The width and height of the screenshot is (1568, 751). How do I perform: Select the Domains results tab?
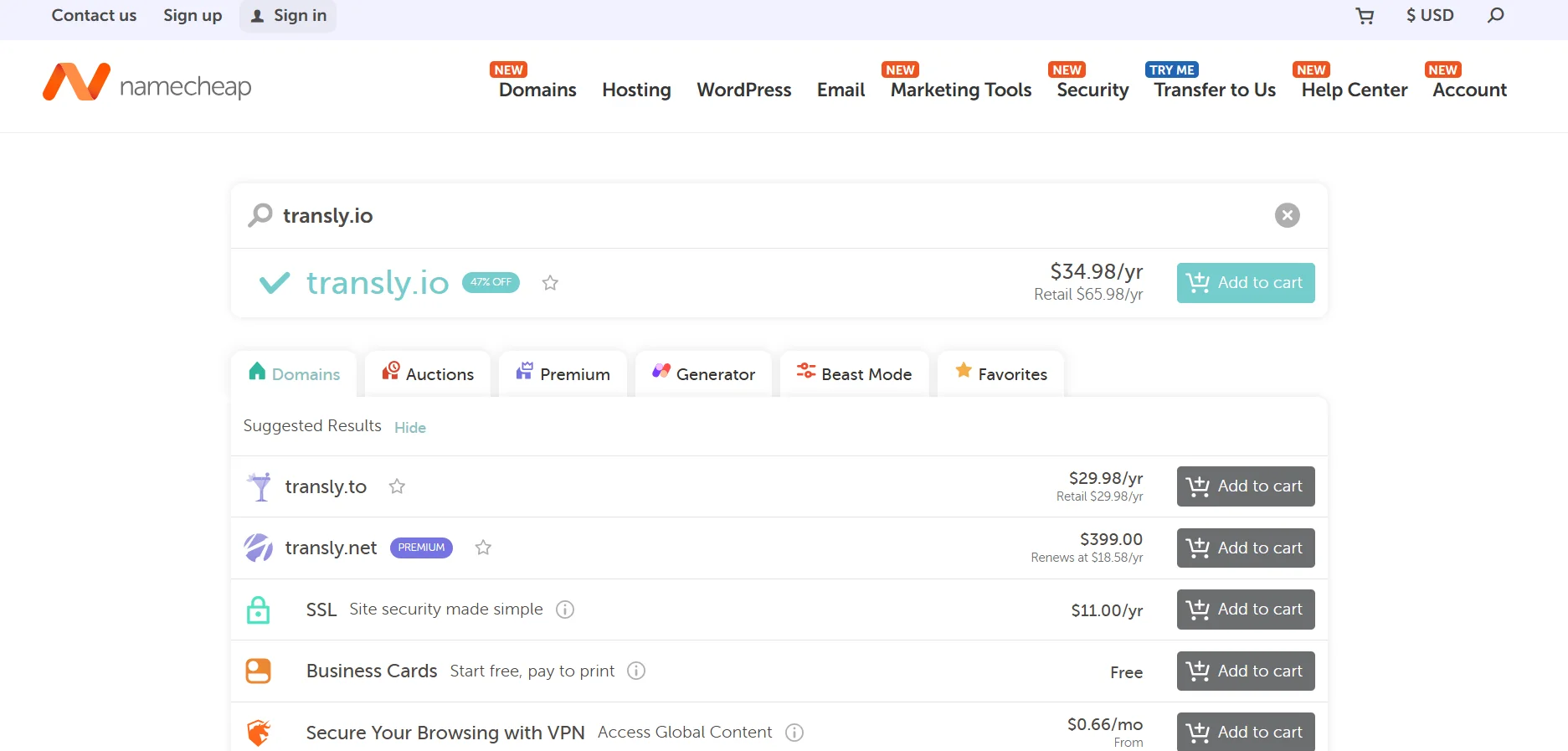coord(294,373)
